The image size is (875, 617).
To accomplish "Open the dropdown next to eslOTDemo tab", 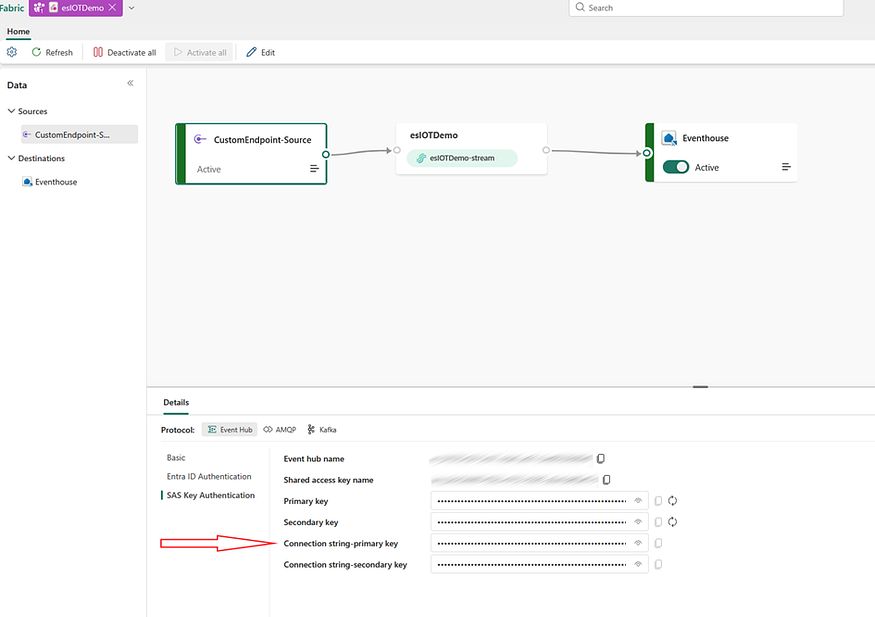I will click(132, 8).
